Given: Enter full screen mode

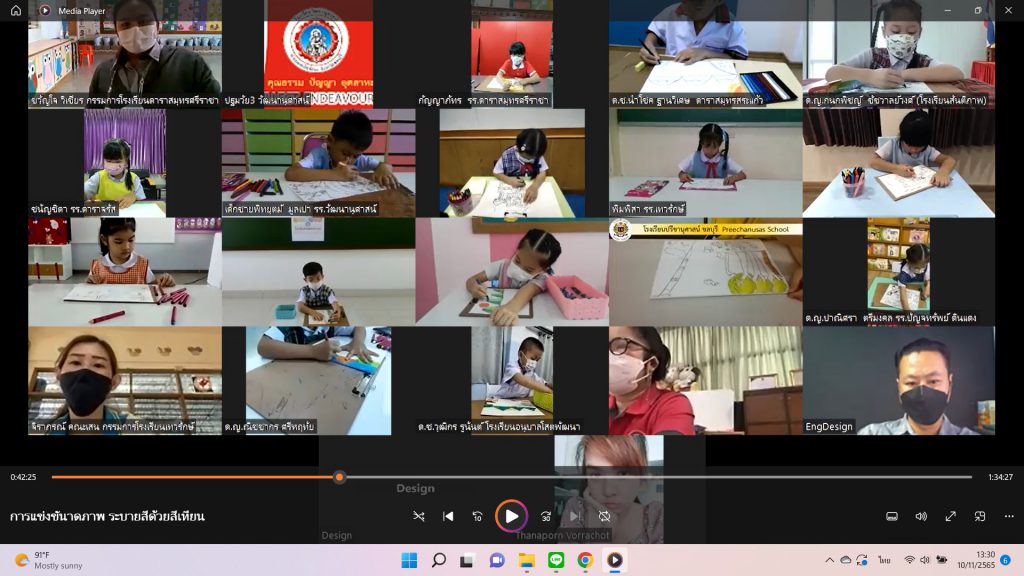Looking at the screenshot, I should click(951, 516).
